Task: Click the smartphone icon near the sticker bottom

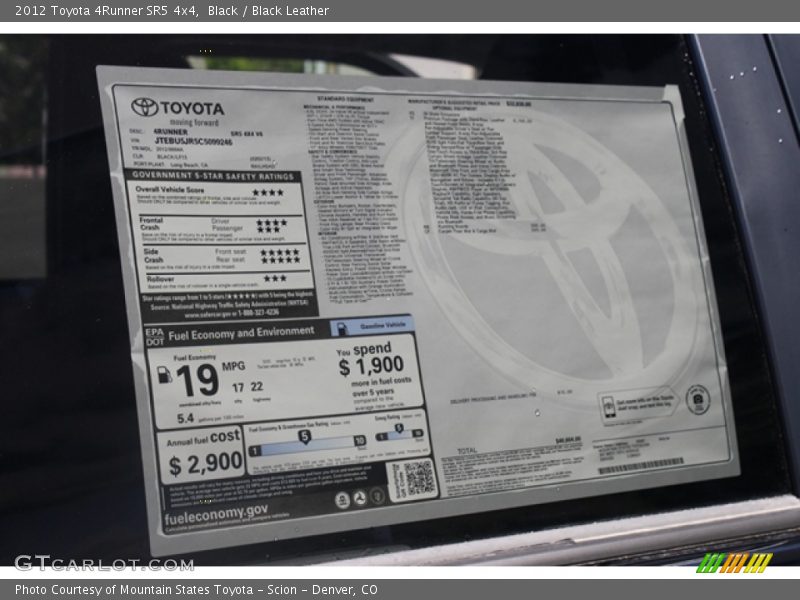Action: 607,407
